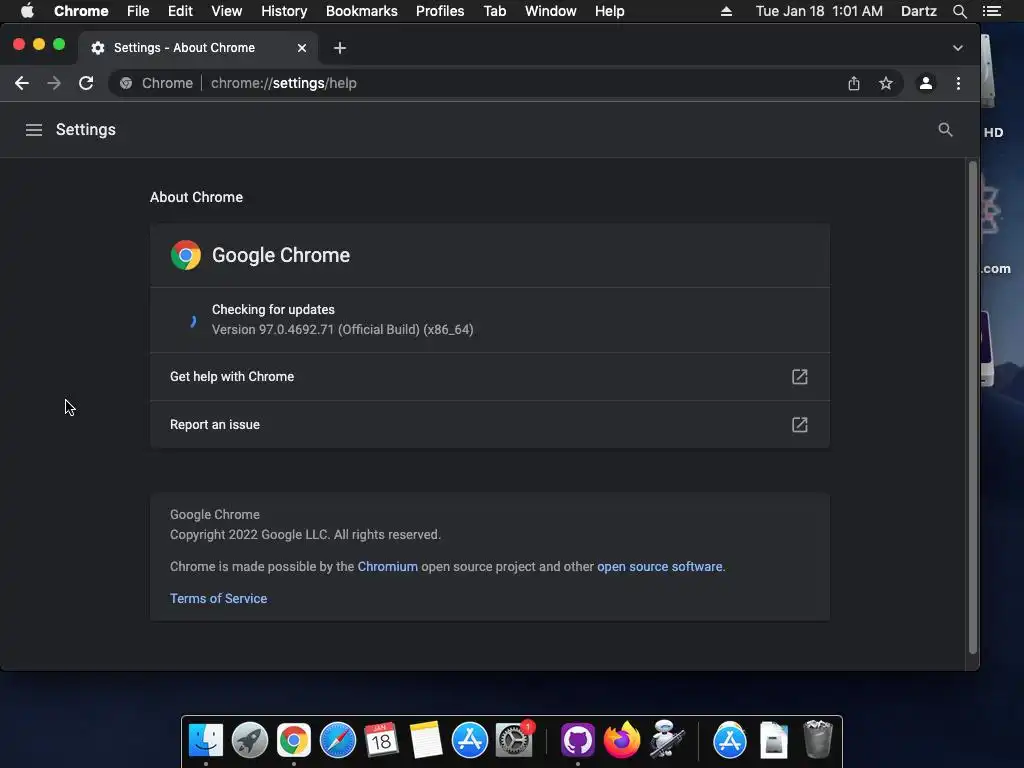The width and height of the screenshot is (1024, 768).
Task: Open the View menu
Action: click(x=227, y=11)
